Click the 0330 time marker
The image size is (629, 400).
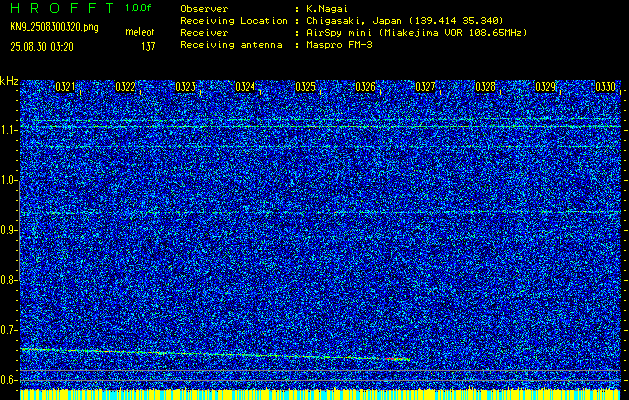[x=605, y=87]
